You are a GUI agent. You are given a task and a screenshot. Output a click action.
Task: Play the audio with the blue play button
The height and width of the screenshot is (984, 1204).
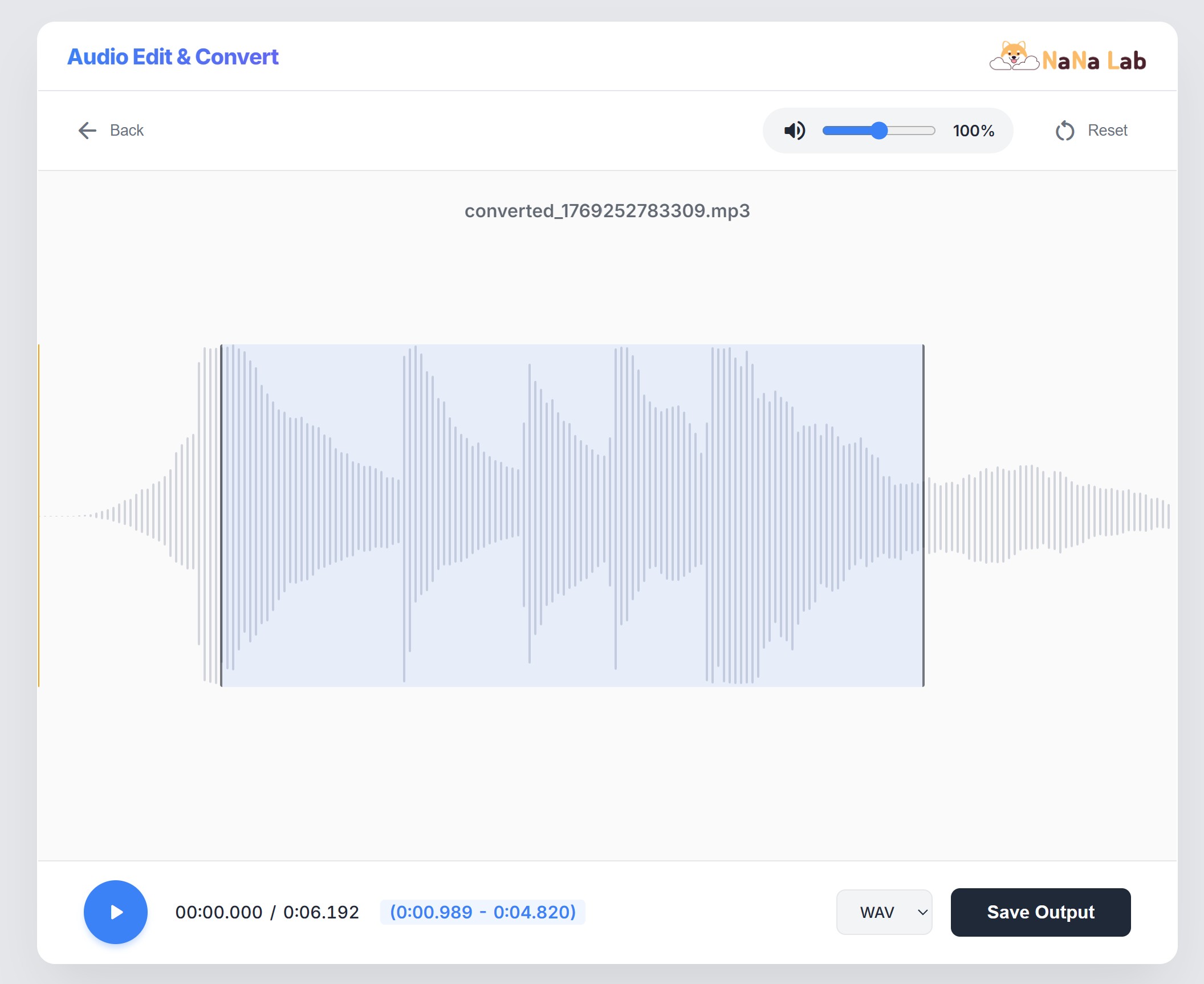116,912
